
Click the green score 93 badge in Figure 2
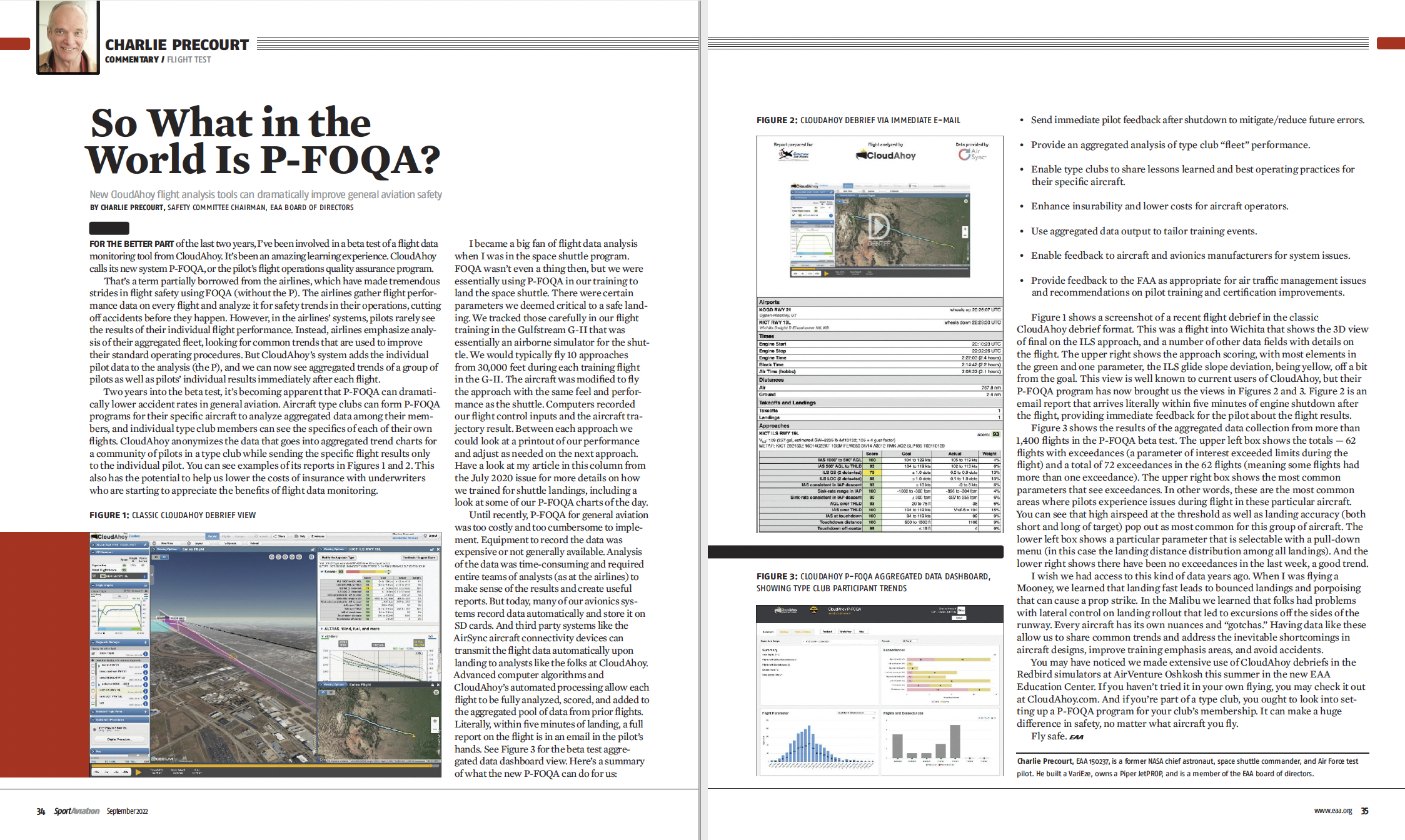point(995,434)
